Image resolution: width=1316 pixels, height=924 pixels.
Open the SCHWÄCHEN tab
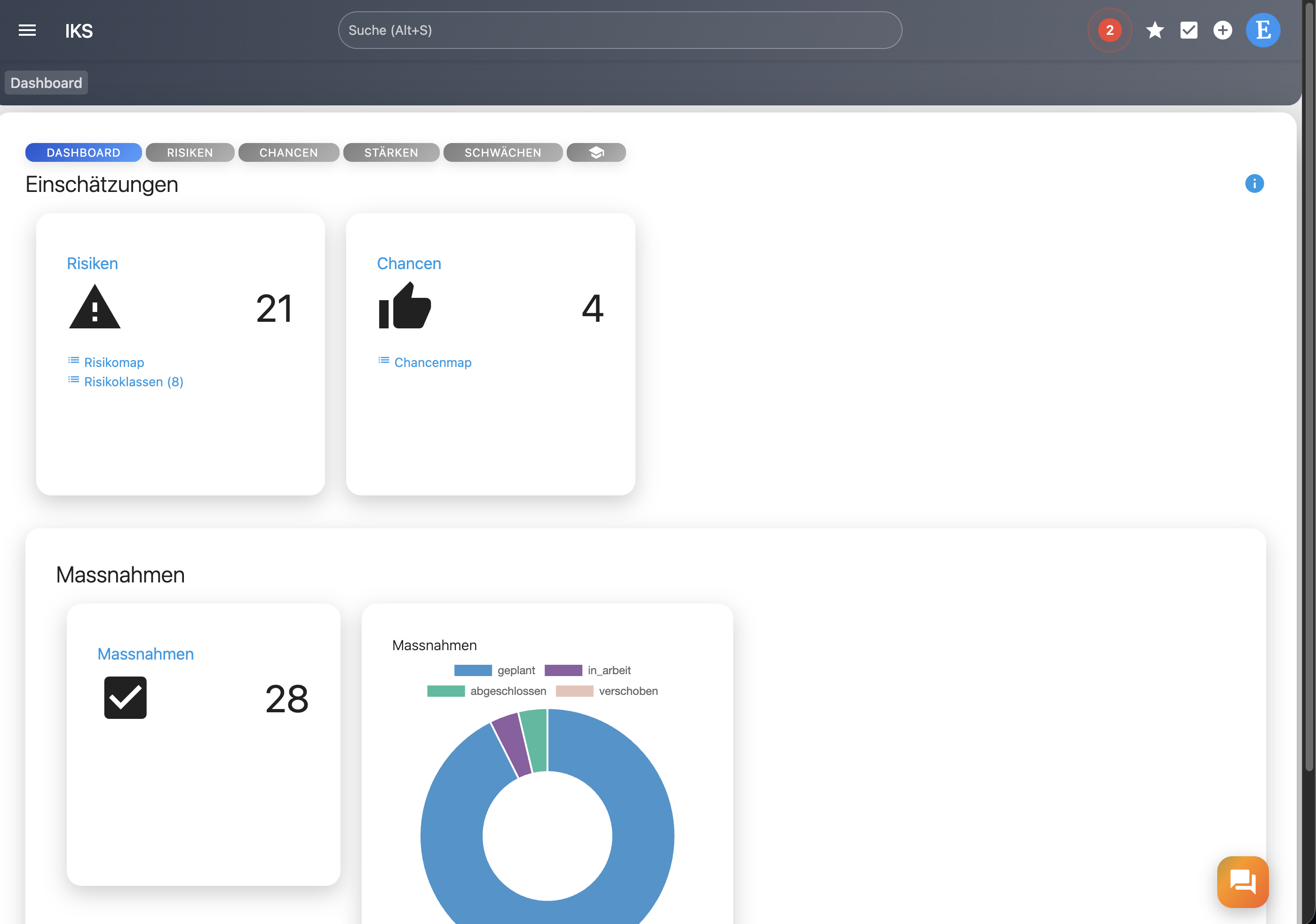(x=503, y=152)
